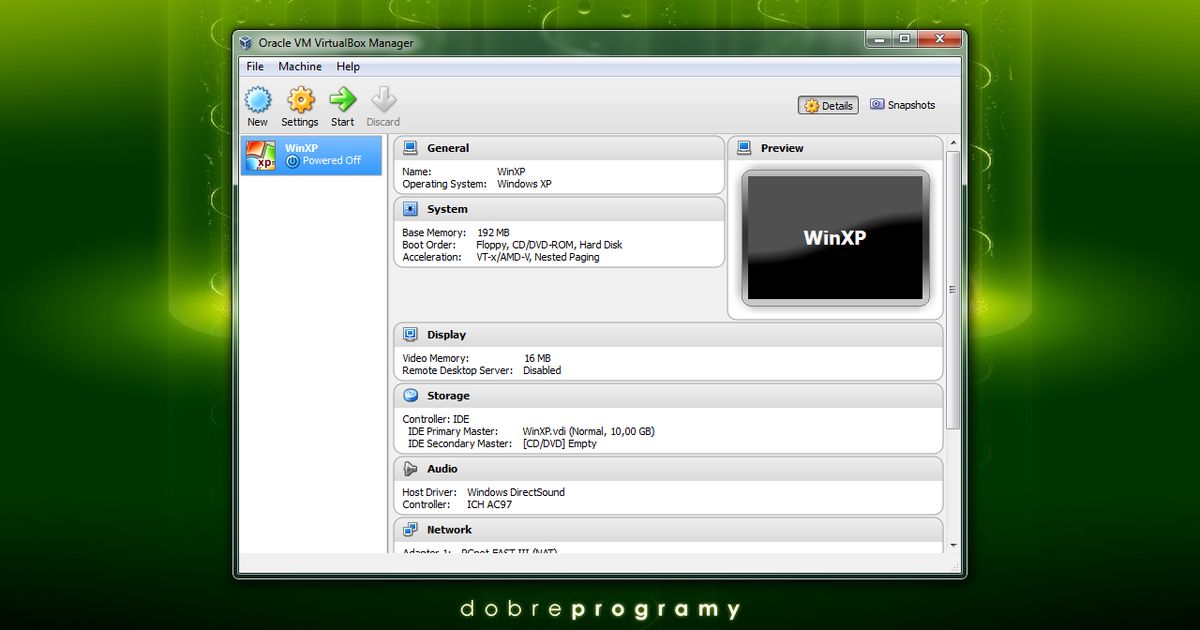Screen dimensions: 1200x630
Task: Click the Network section icon
Action: pos(410,530)
